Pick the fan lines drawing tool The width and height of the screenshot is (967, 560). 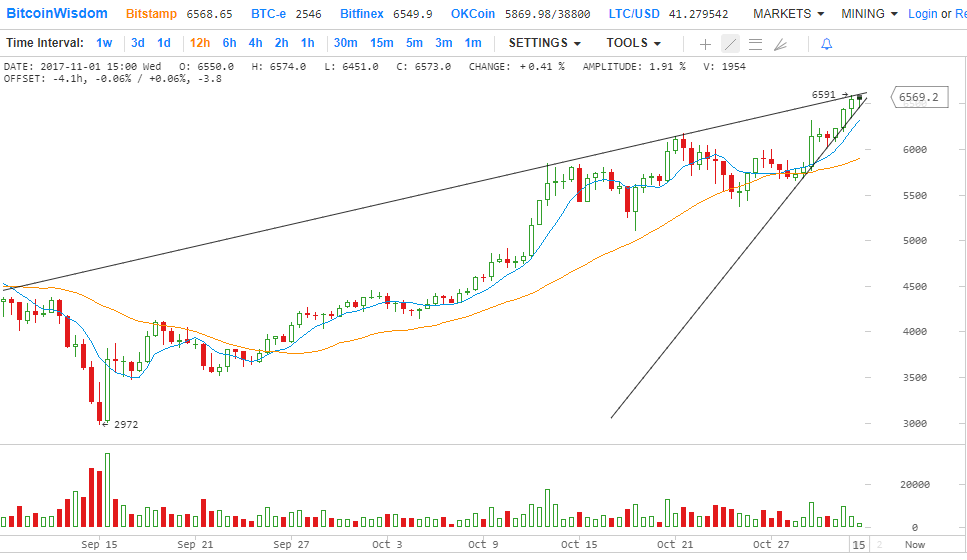780,44
